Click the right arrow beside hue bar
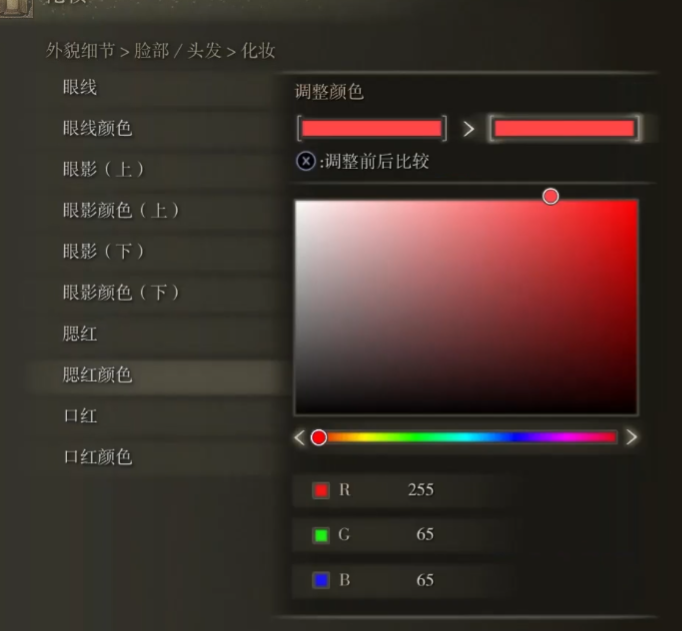This screenshot has width=682, height=631. (x=632, y=437)
